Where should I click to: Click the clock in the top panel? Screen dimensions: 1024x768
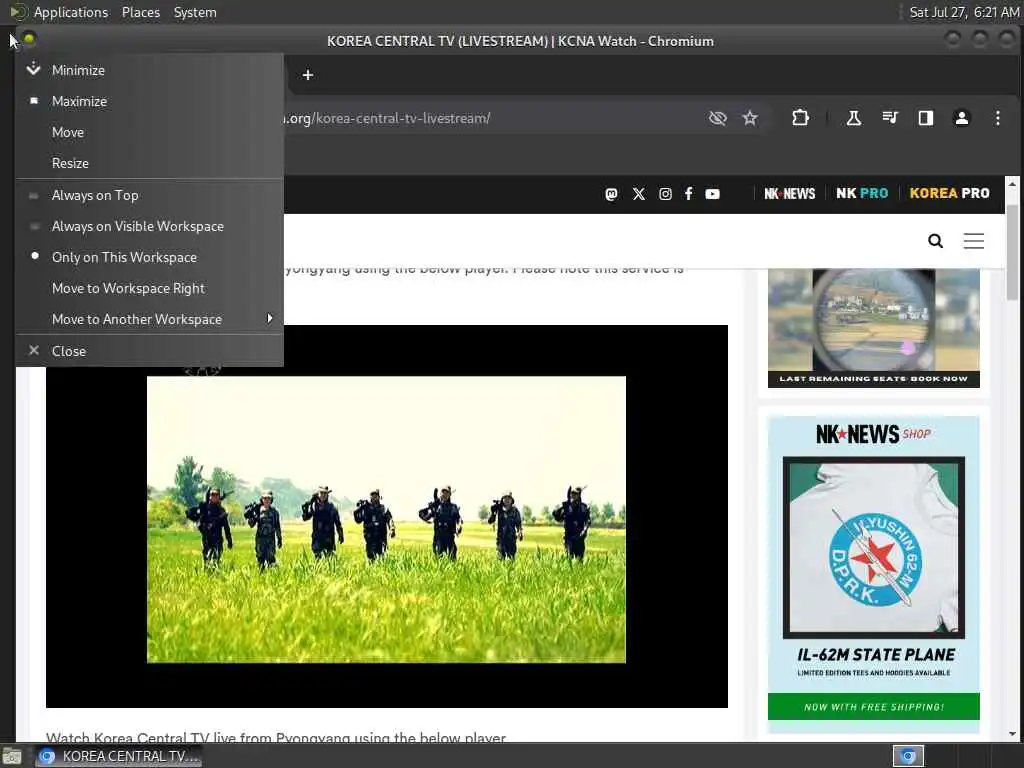pyautogui.click(x=964, y=12)
